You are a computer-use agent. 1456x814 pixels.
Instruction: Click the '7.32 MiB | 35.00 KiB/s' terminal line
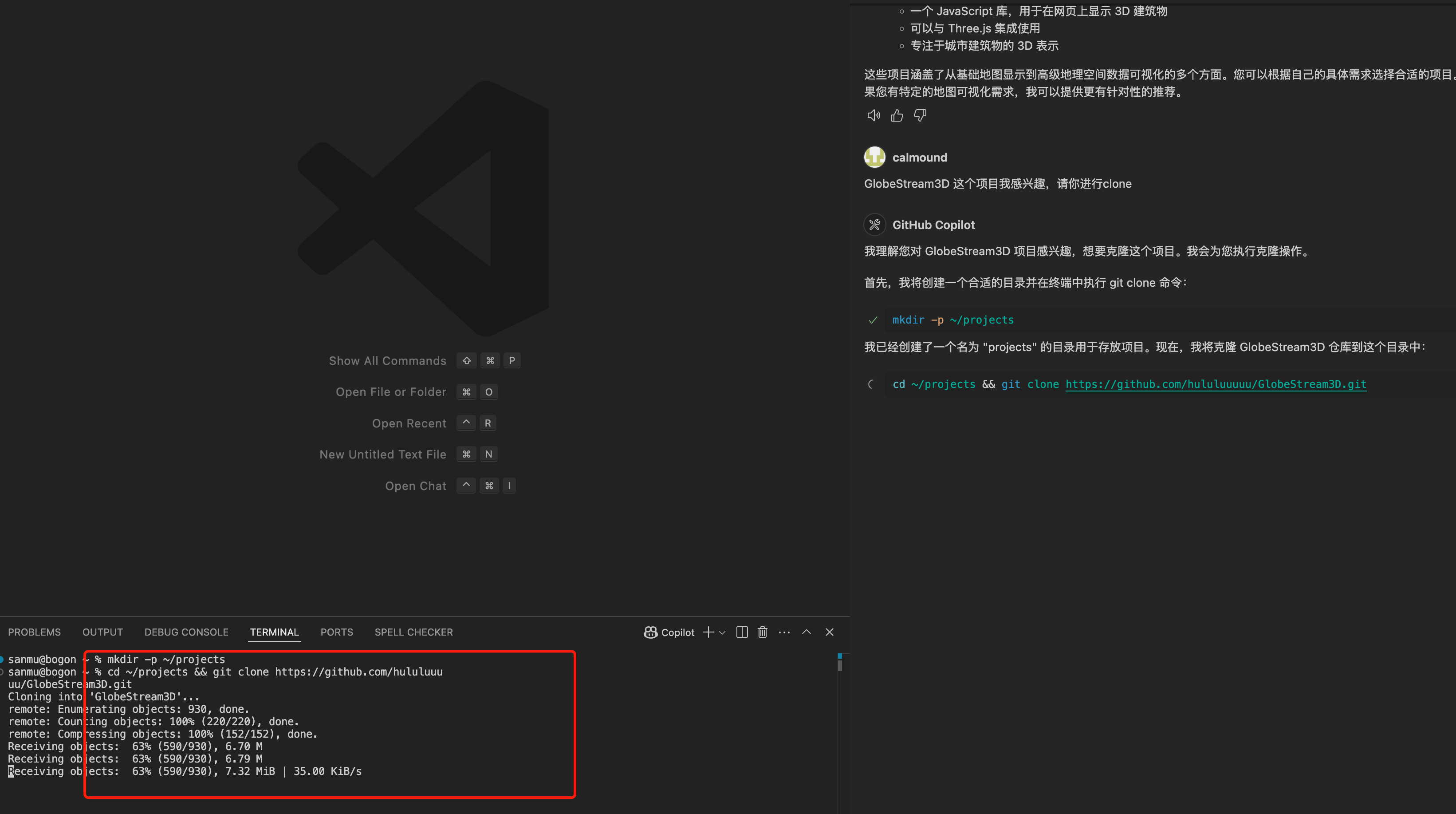tap(185, 771)
